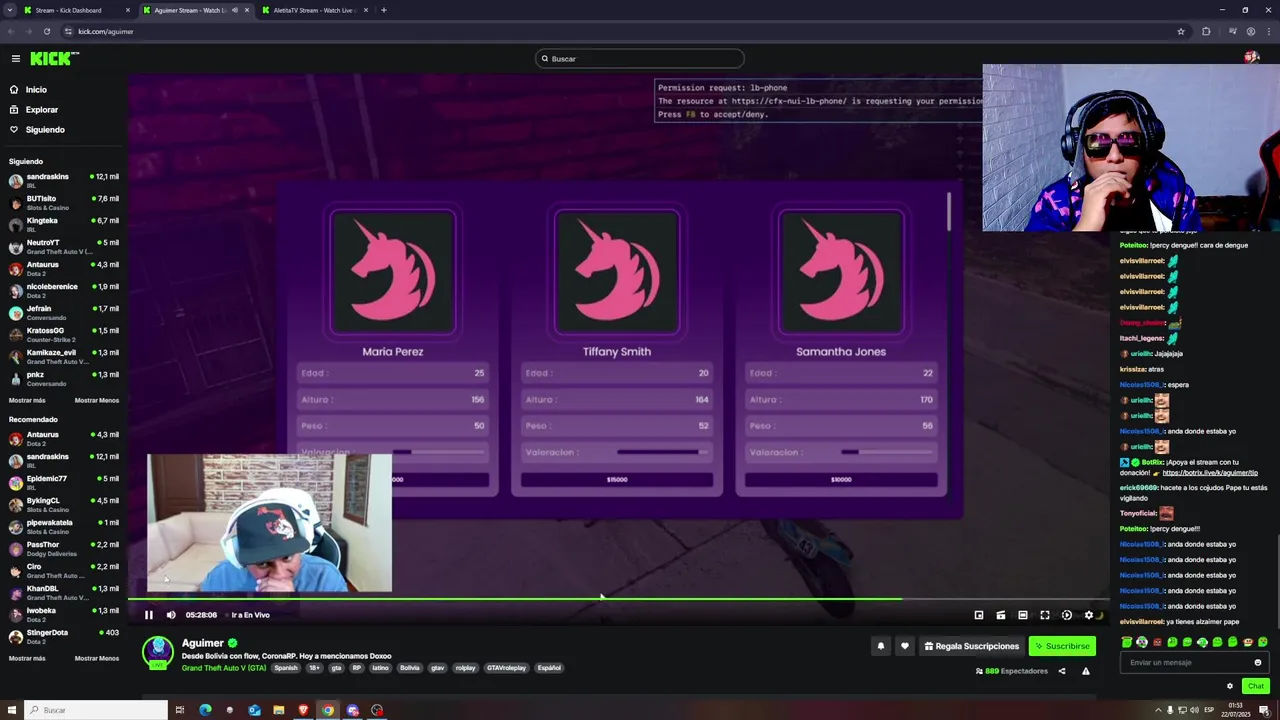This screenshot has width=1280, height=720.
Task: Expand Siguiendo list with Mostrar más
Action: click(27, 400)
